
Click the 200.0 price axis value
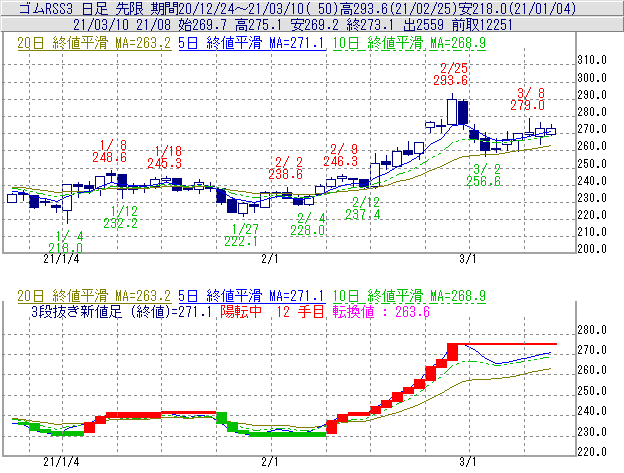[592, 249]
